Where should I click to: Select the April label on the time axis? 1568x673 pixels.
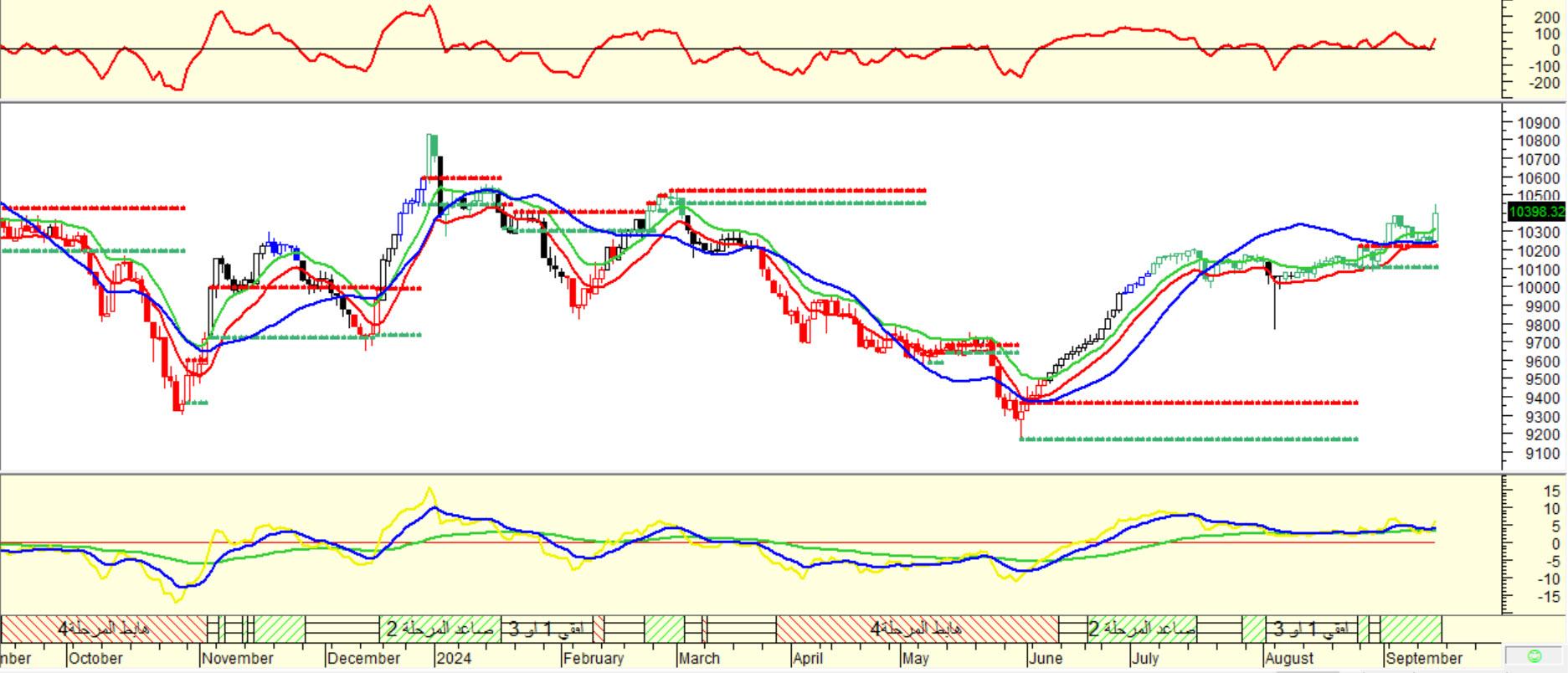pos(807,658)
